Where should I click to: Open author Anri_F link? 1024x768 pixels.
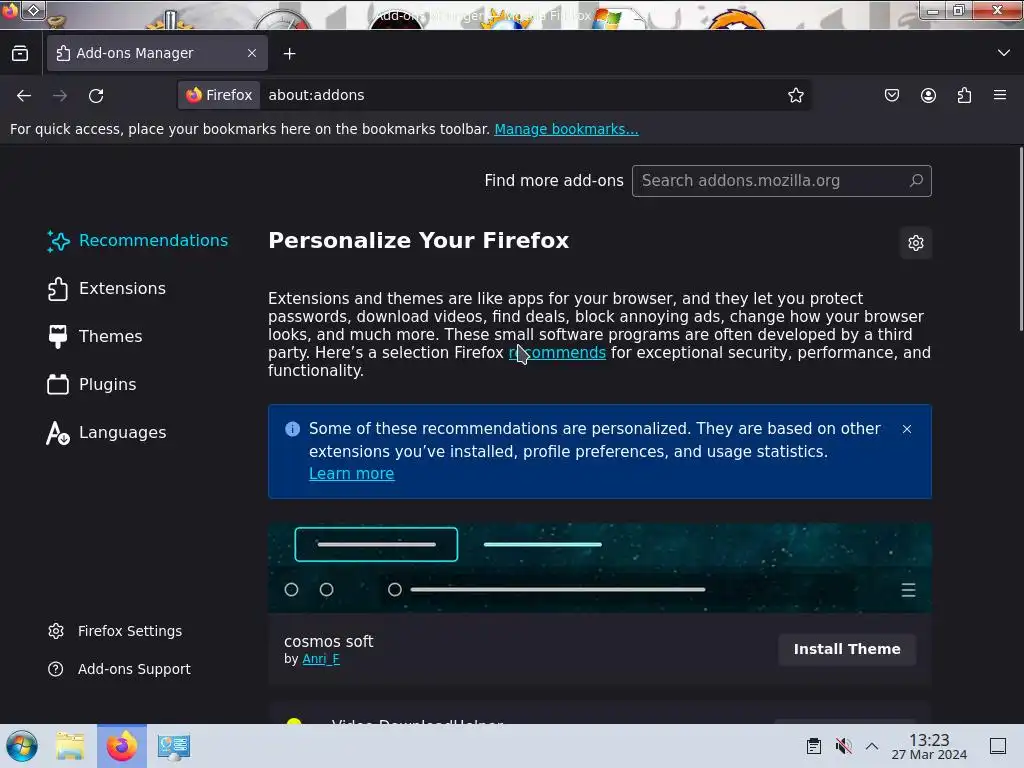click(321, 659)
